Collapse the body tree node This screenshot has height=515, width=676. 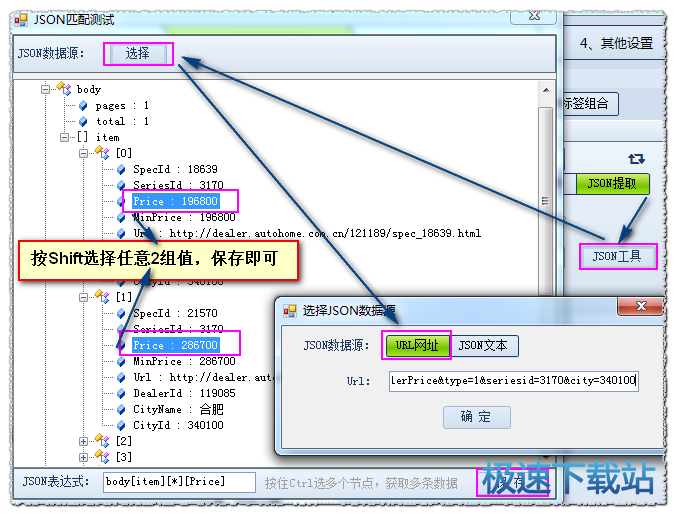pos(46,89)
